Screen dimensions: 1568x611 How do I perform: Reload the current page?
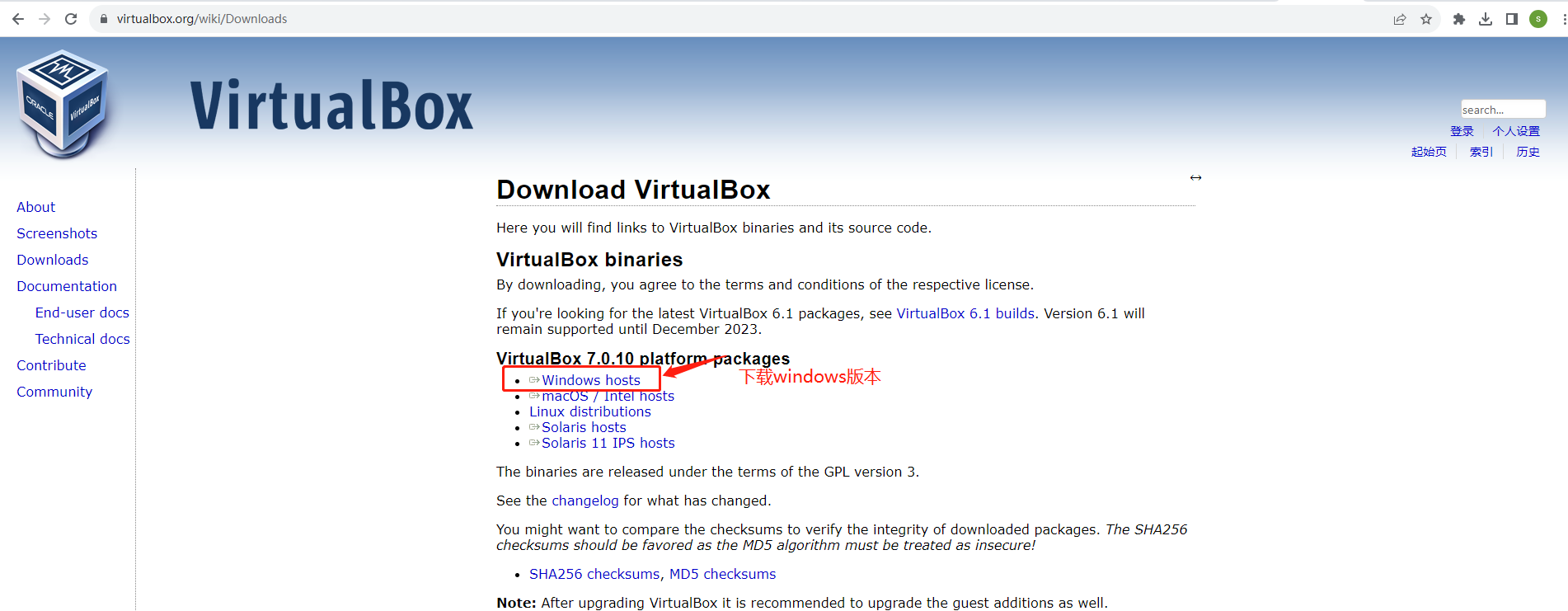71,19
